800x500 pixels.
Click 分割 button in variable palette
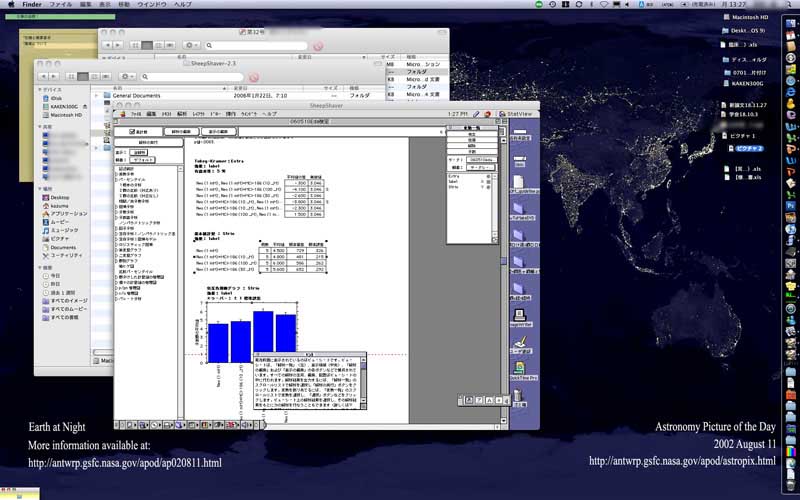[472, 152]
